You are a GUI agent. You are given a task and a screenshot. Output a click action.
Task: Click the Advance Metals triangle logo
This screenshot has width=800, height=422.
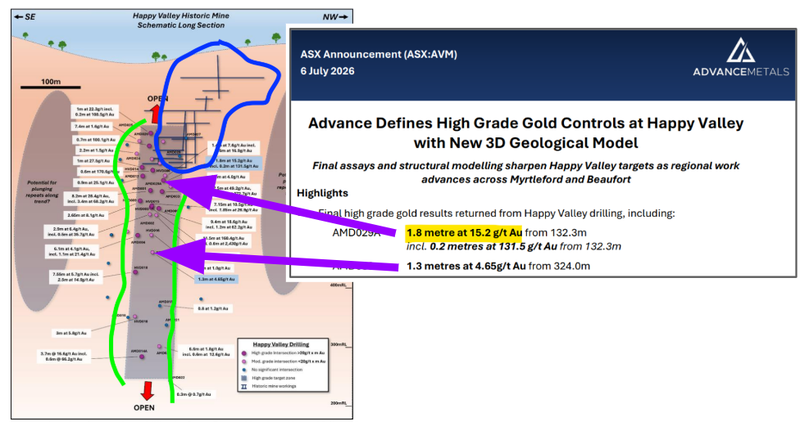[740, 50]
